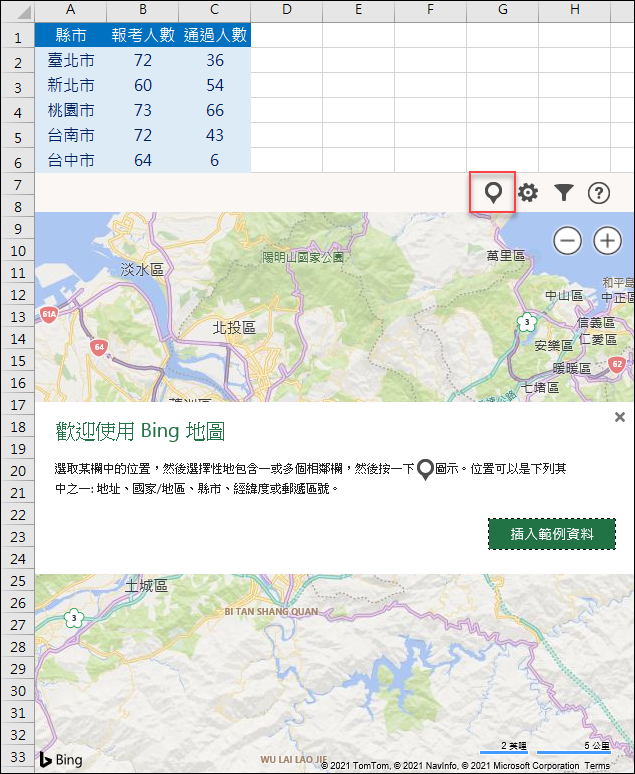Open the Bing Maps help icon
Image resolution: width=635 pixels, height=774 pixels.
point(598,193)
